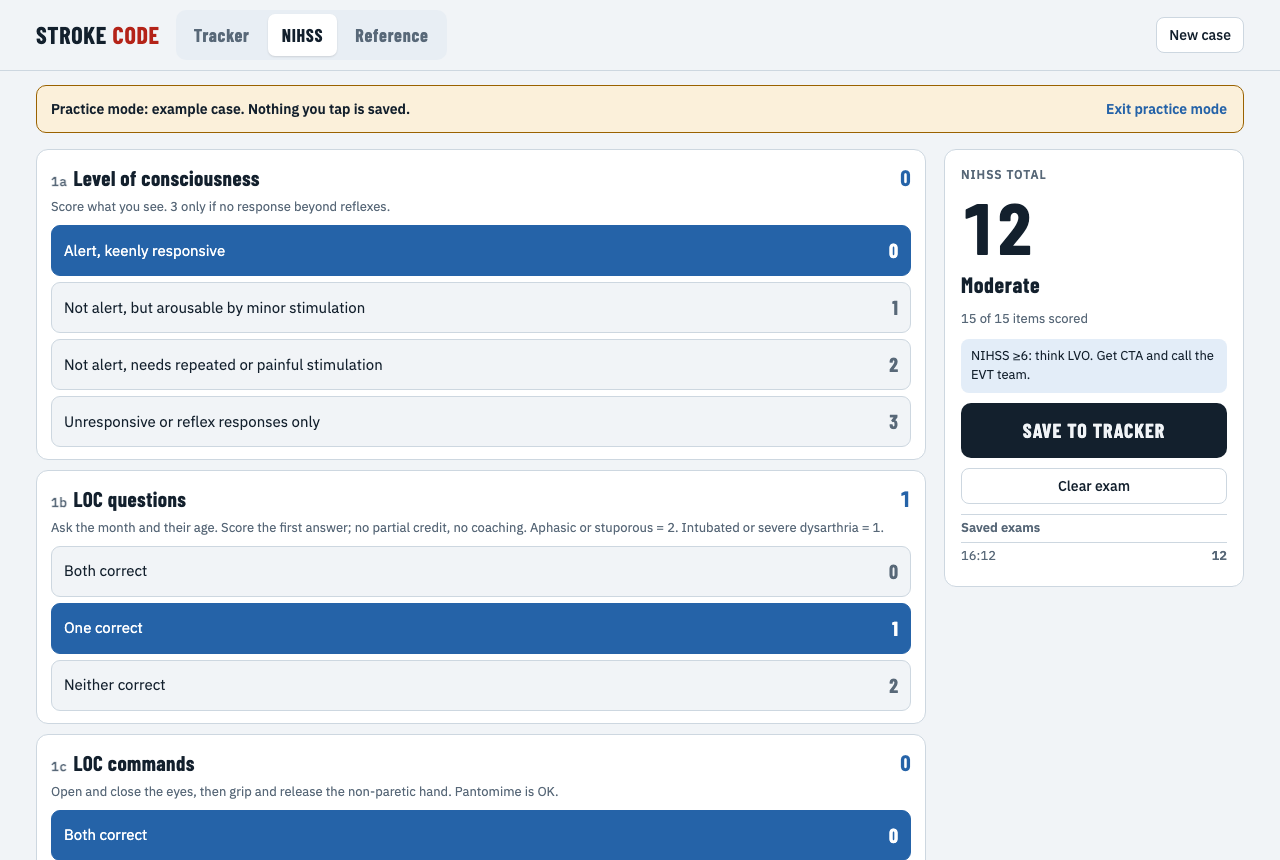Select Both correct under LOC questions
Screen dimensions: 1280x860
coord(481,572)
